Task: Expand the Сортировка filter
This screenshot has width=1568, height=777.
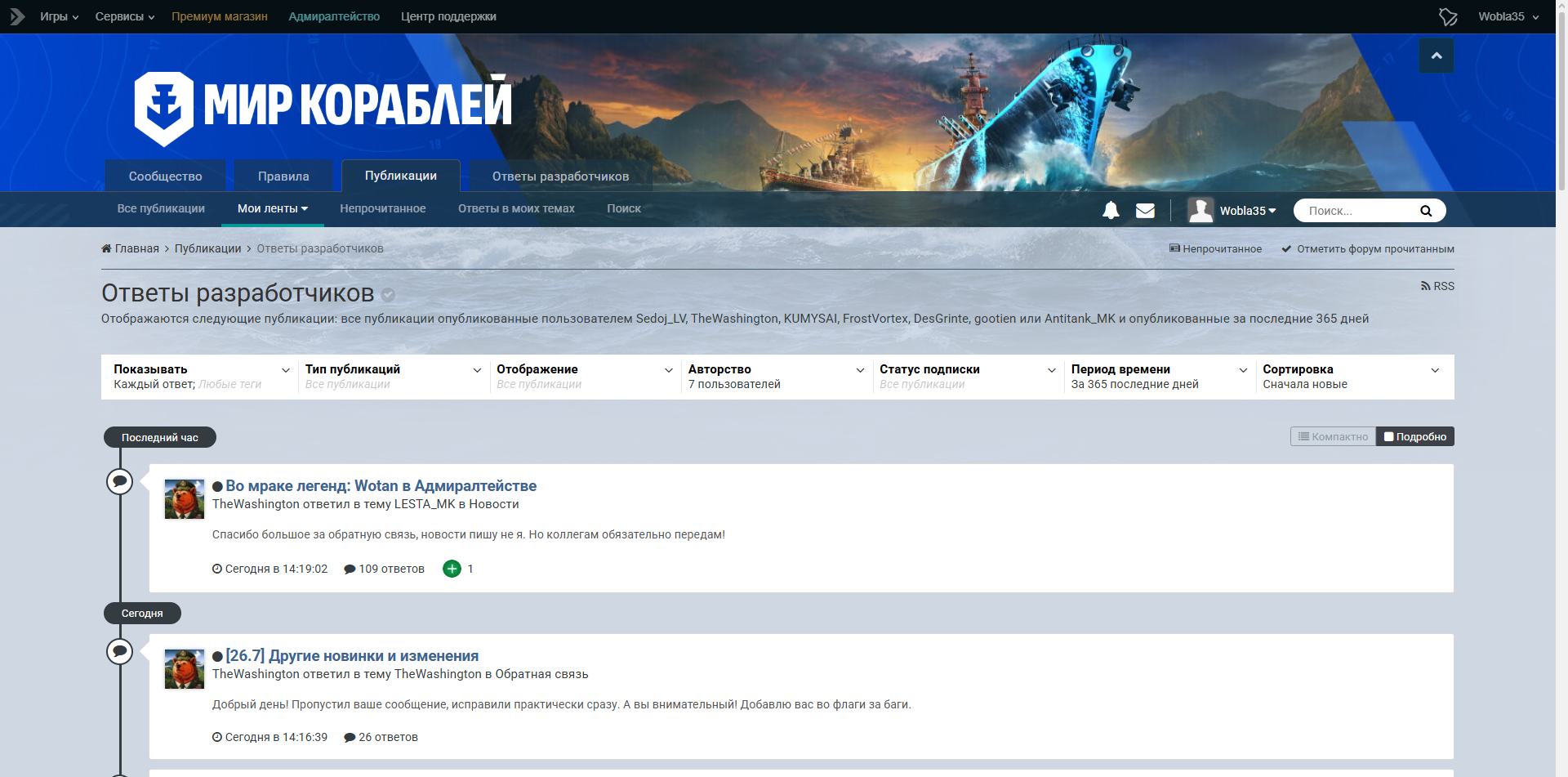Action: tap(1351, 377)
